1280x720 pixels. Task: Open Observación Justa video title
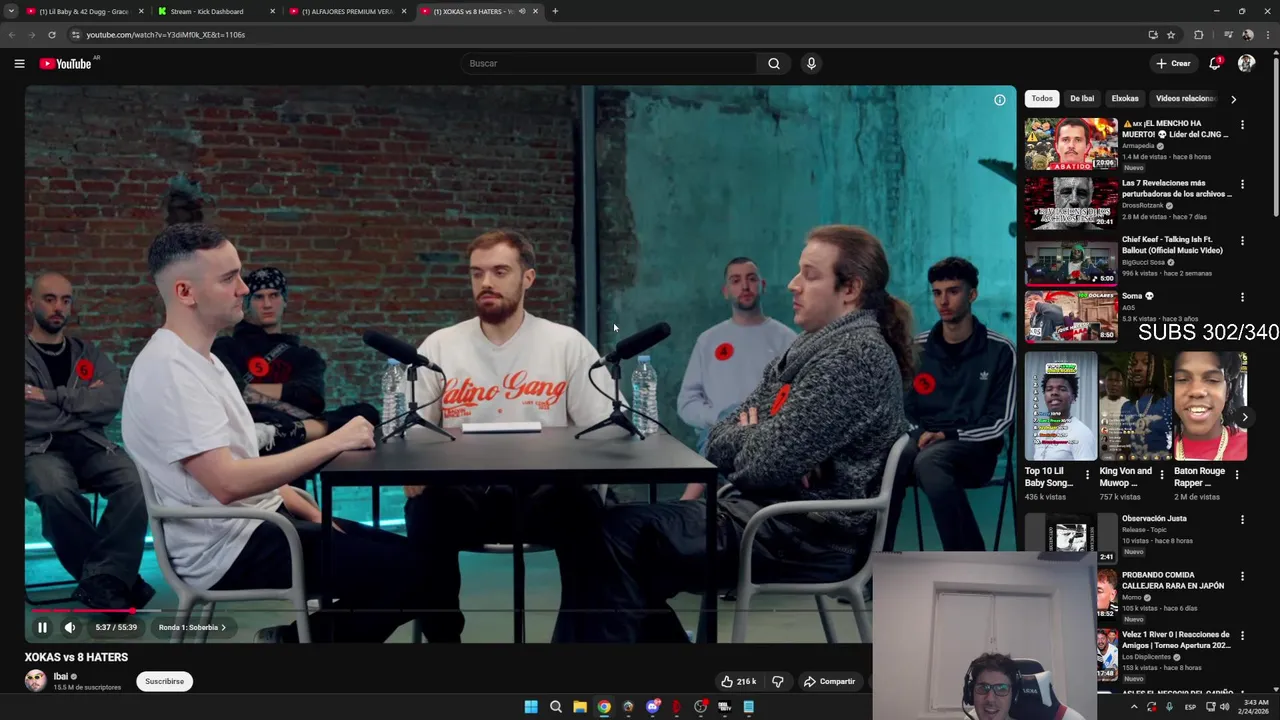pos(1154,518)
